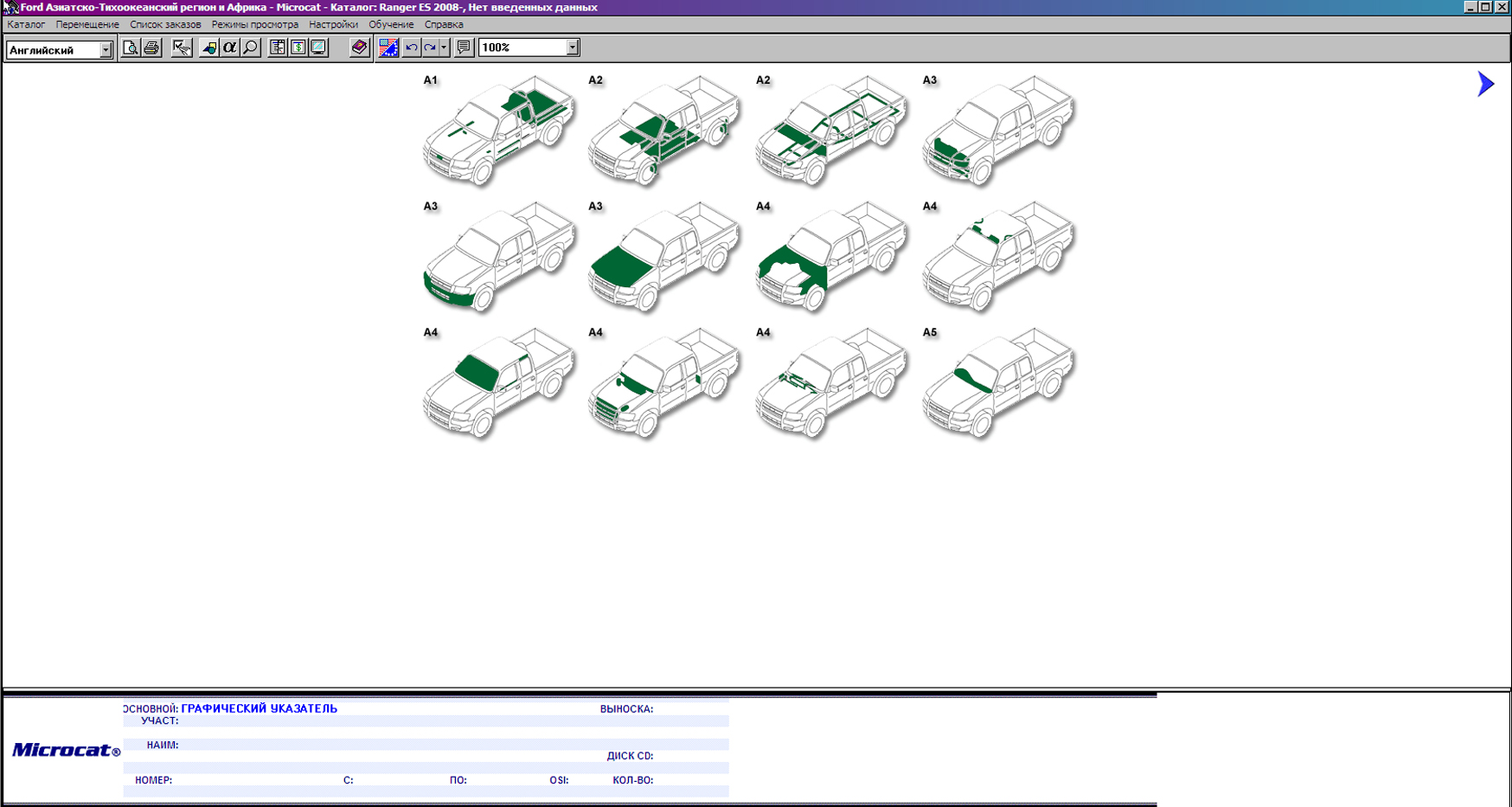The width and height of the screenshot is (1512, 807).
Task: Click the alpha symbol search icon
Action: pos(229,48)
